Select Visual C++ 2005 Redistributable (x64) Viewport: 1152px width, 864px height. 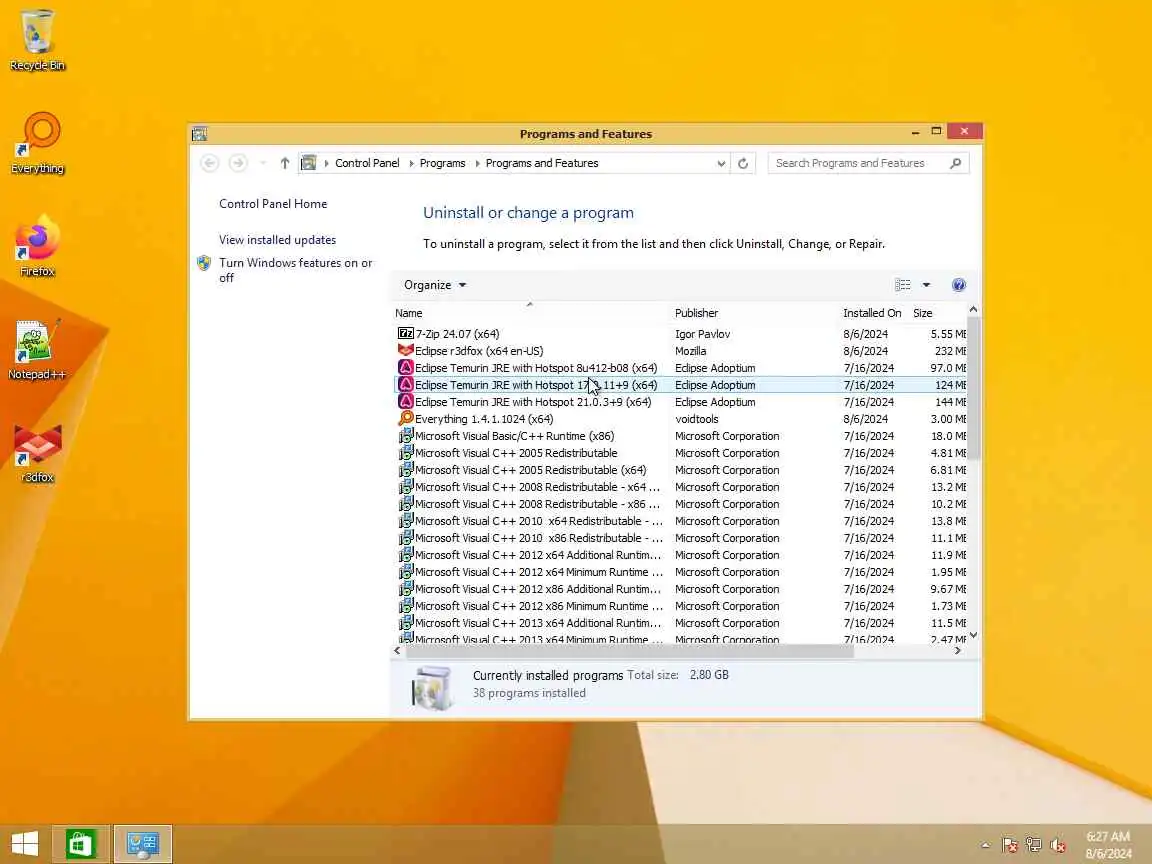click(x=680, y=470)
